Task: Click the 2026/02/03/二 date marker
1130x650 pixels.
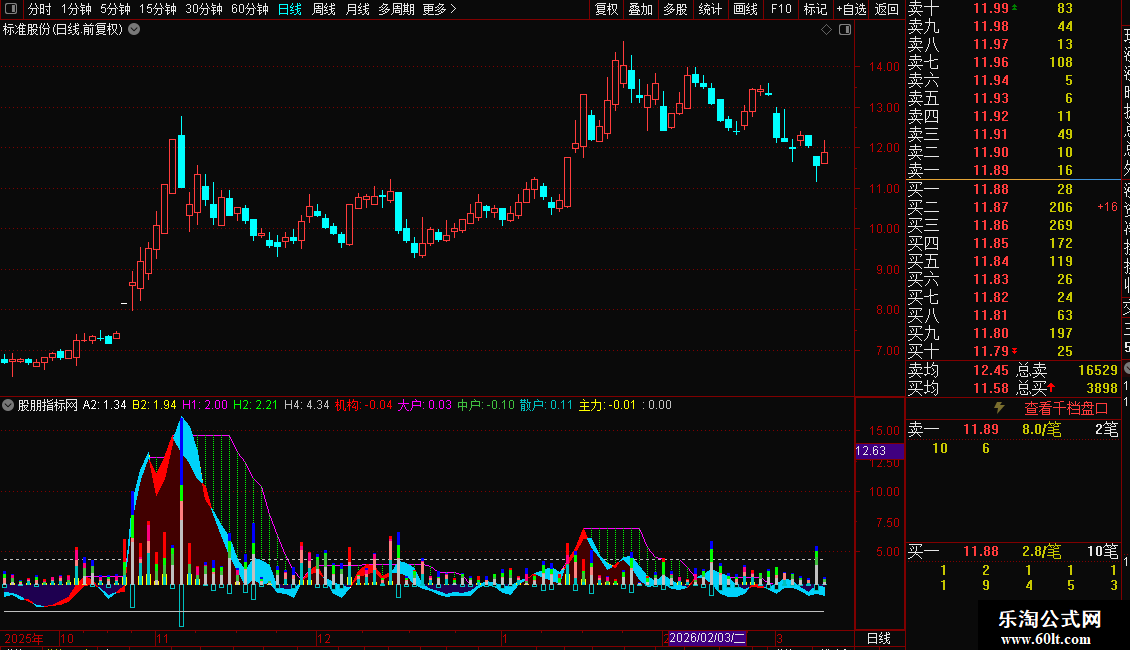Action: (706, 638)
